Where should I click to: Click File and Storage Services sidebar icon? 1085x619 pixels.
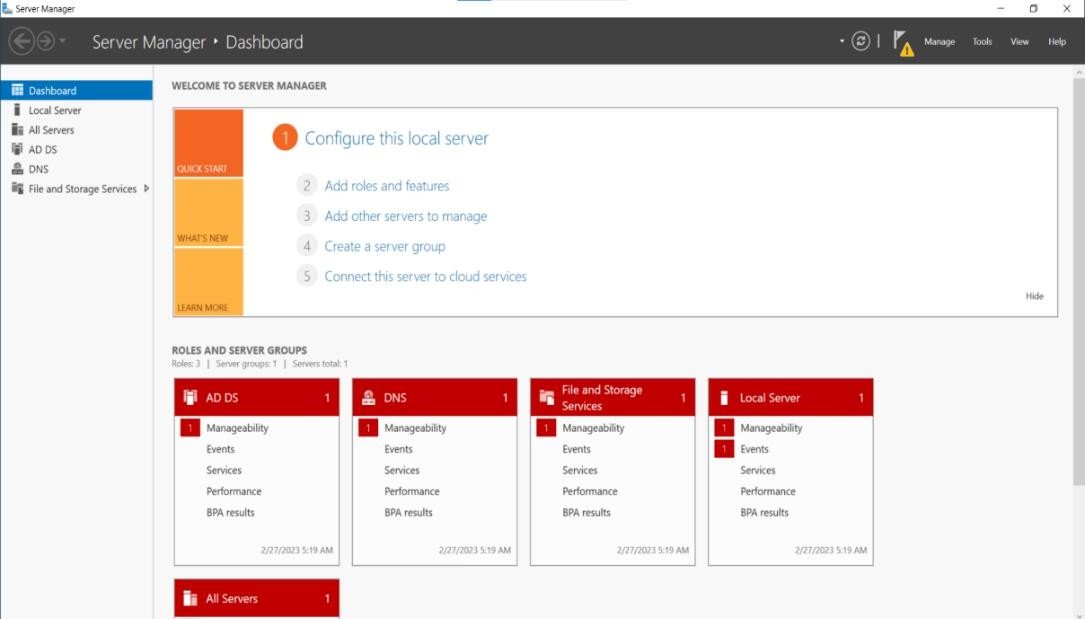(x=17, y=188)
